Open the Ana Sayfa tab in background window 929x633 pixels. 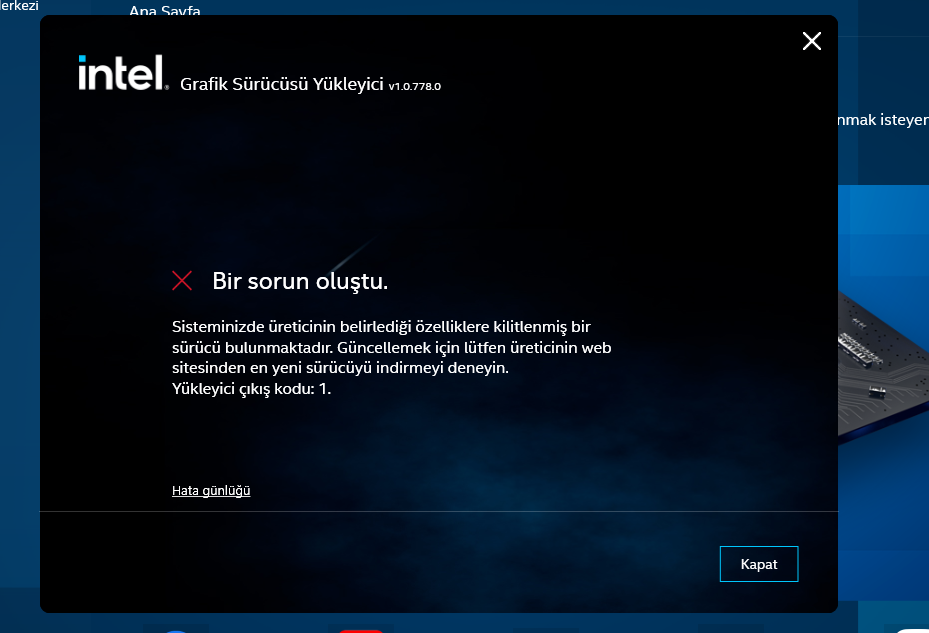pyautogui.click(x=165, y=10)
